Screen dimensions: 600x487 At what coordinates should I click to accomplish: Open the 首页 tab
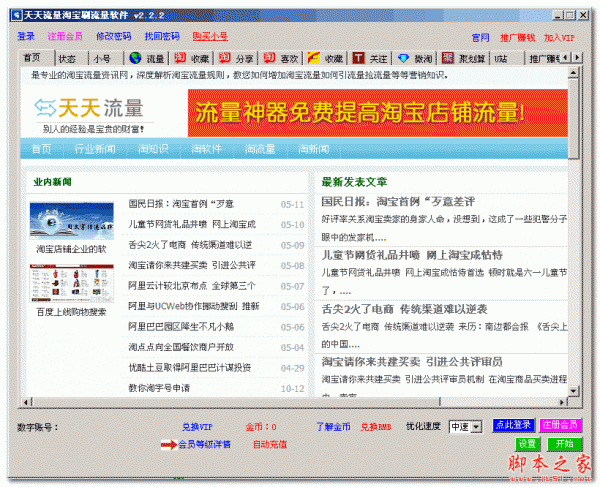[32, 58]
